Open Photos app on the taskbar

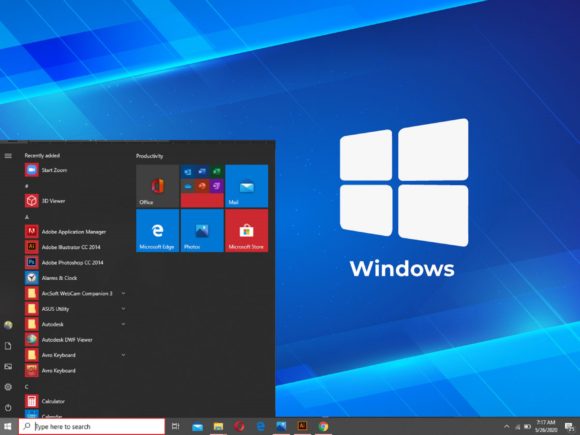pyautogui.click(x=281, y=426)
